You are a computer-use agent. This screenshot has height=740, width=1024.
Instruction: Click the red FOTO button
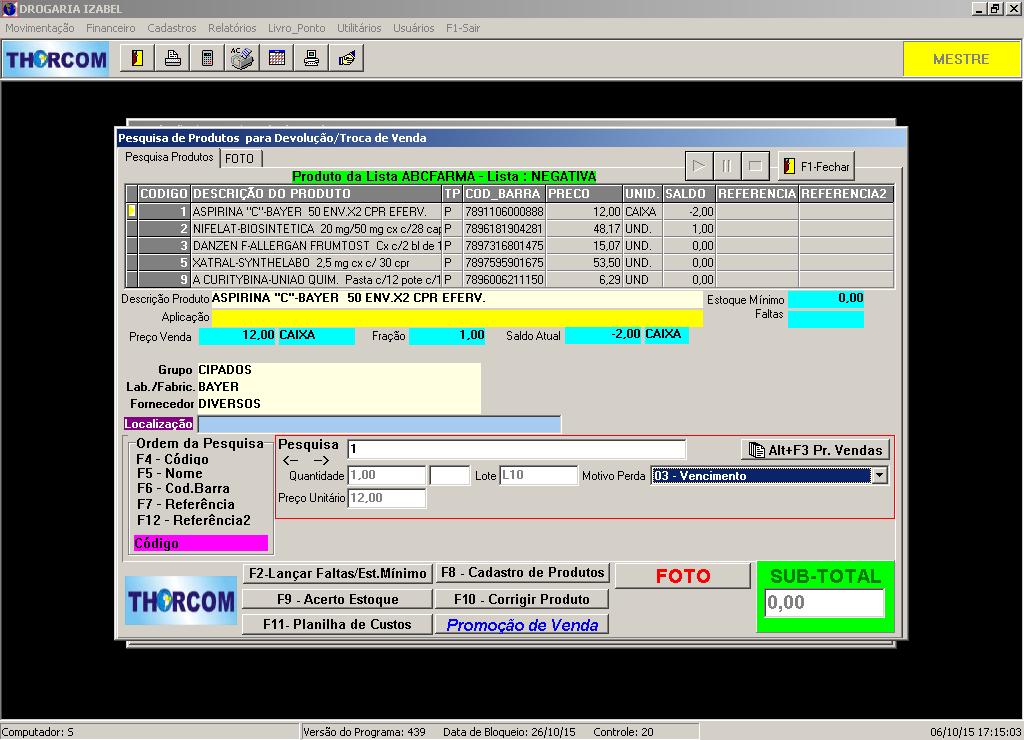(x=683, y=575)
